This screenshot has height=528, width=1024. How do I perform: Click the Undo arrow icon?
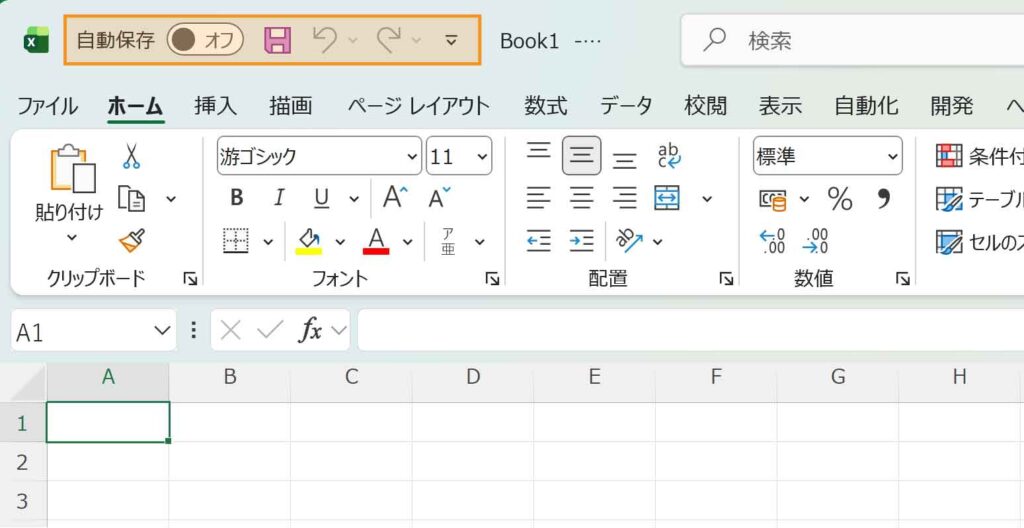click(324, 40)
